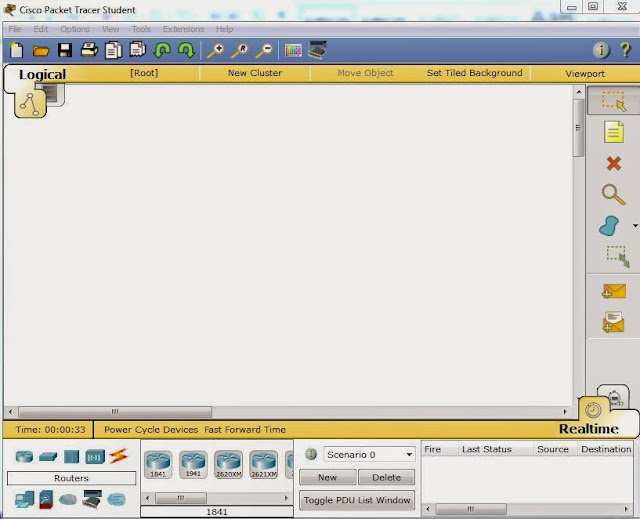Switch to the Logical workspace tab
Screen dimensions: 640x519
click(x=42, y=74)
